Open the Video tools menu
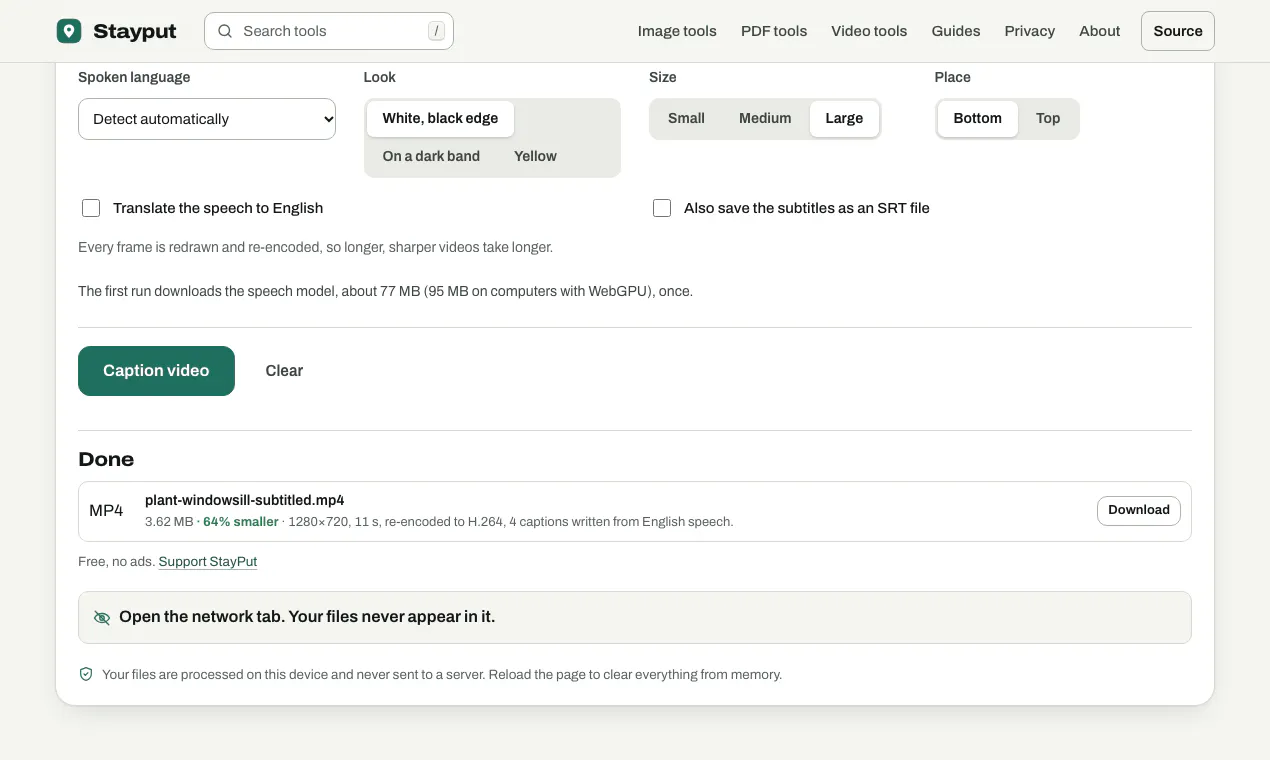Viewport: 1270px width, 760px height. (x=869, y=31)
